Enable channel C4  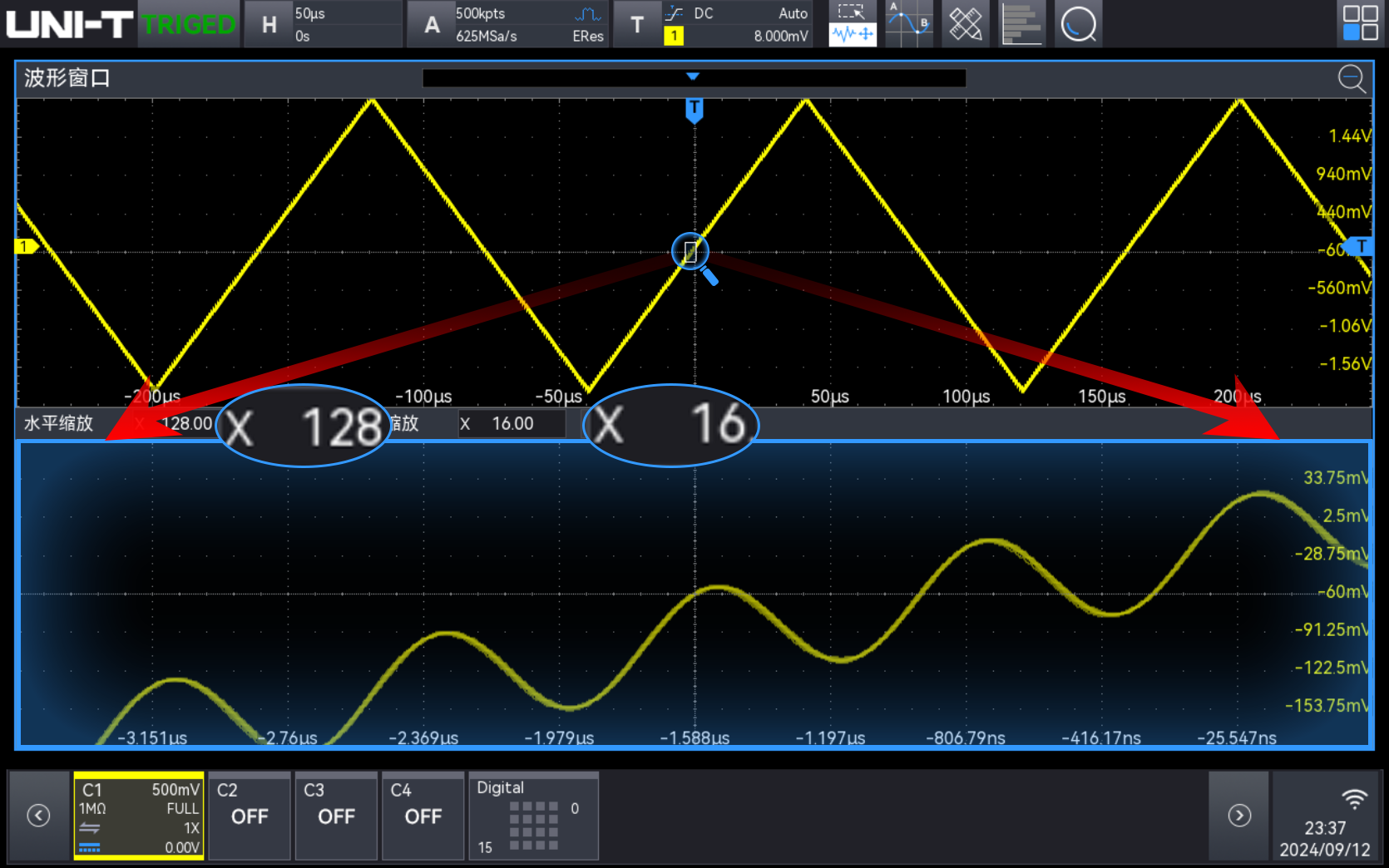click(423, 816)
